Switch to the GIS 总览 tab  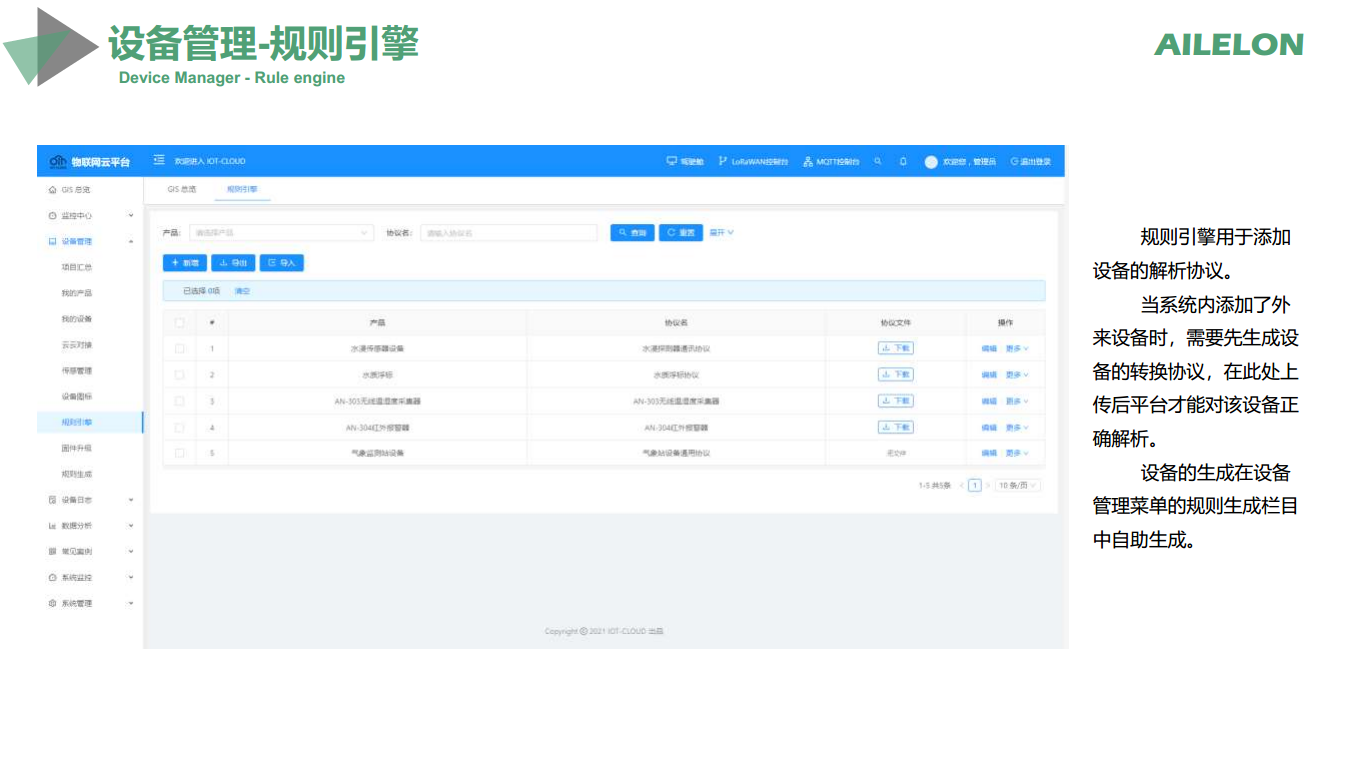pos(181,188)
